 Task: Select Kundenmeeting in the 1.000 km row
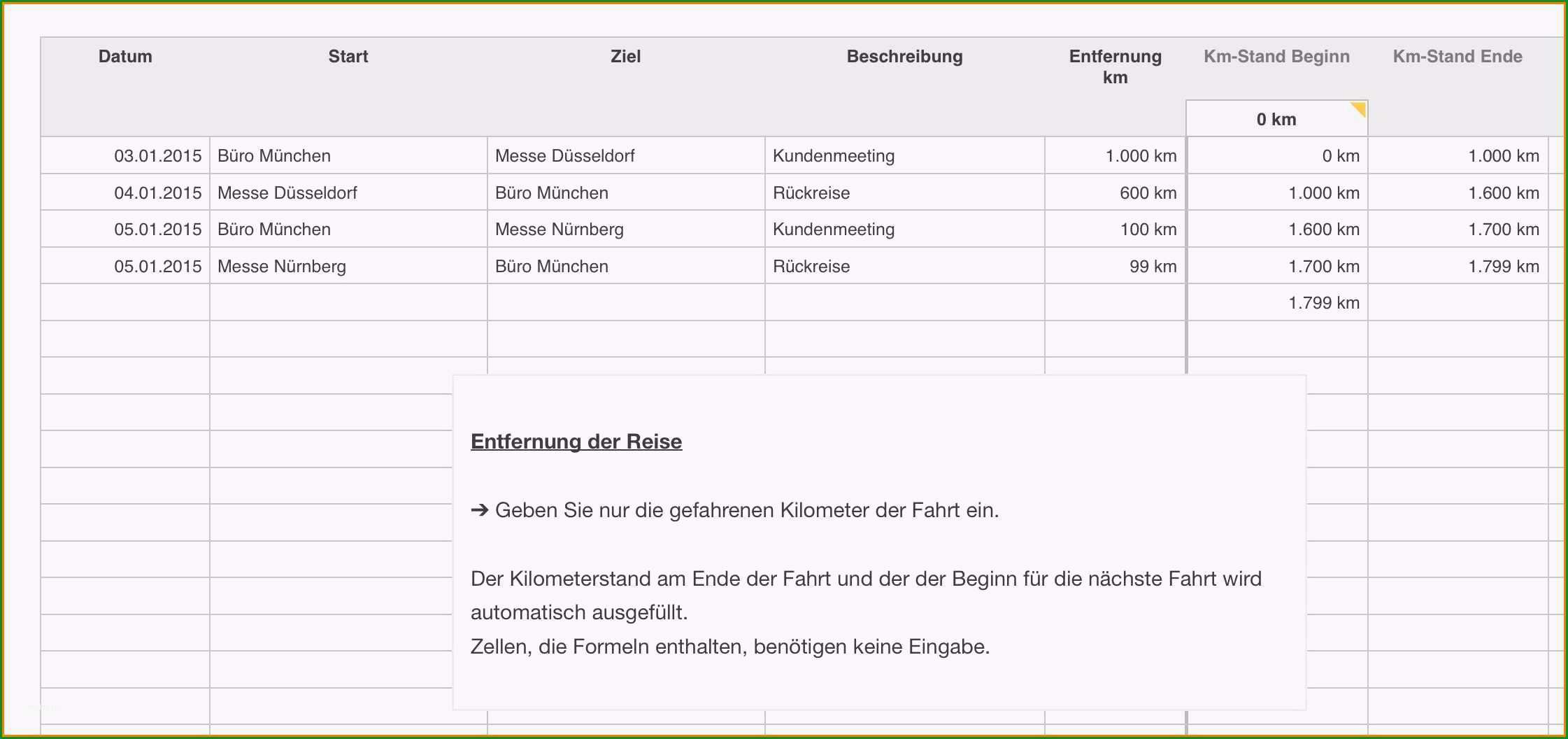904,155
